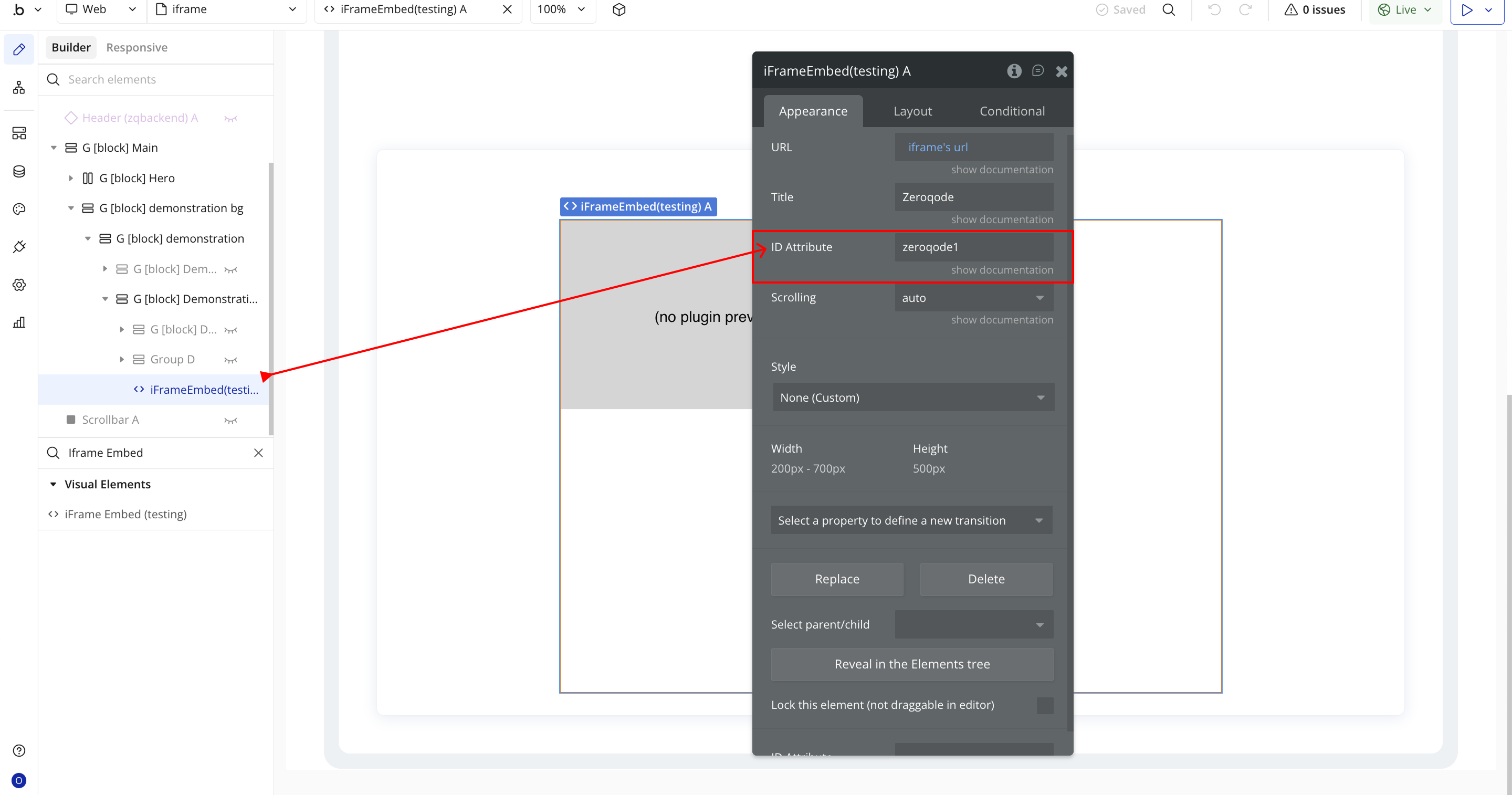Viewport: 1512px width, 795px height.
Task: Open the Styles palette icon
Action: click(x=19, y=209)
